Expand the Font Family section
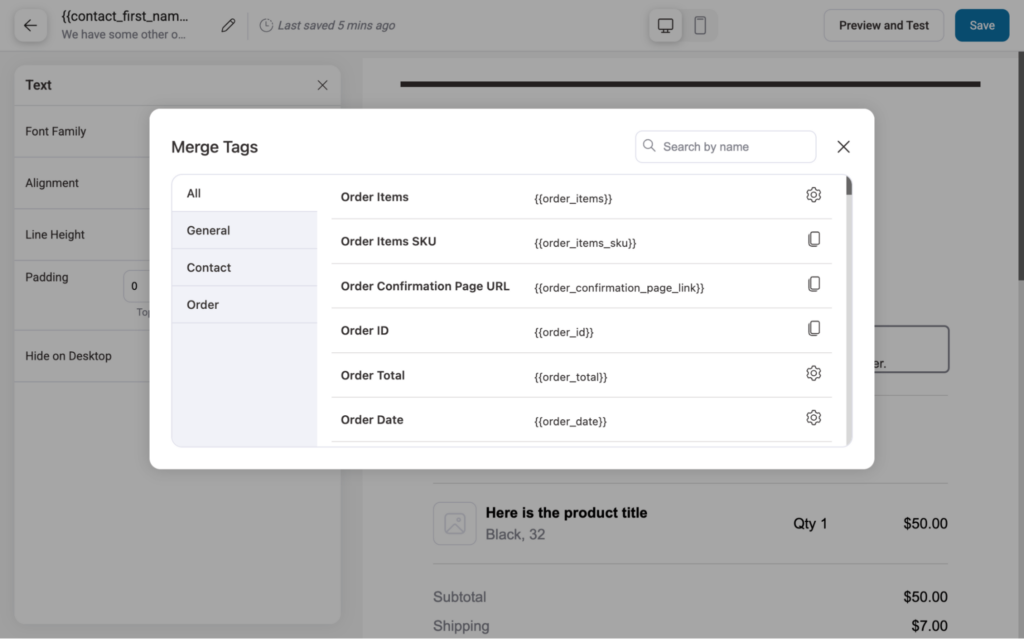 point(57,131)
